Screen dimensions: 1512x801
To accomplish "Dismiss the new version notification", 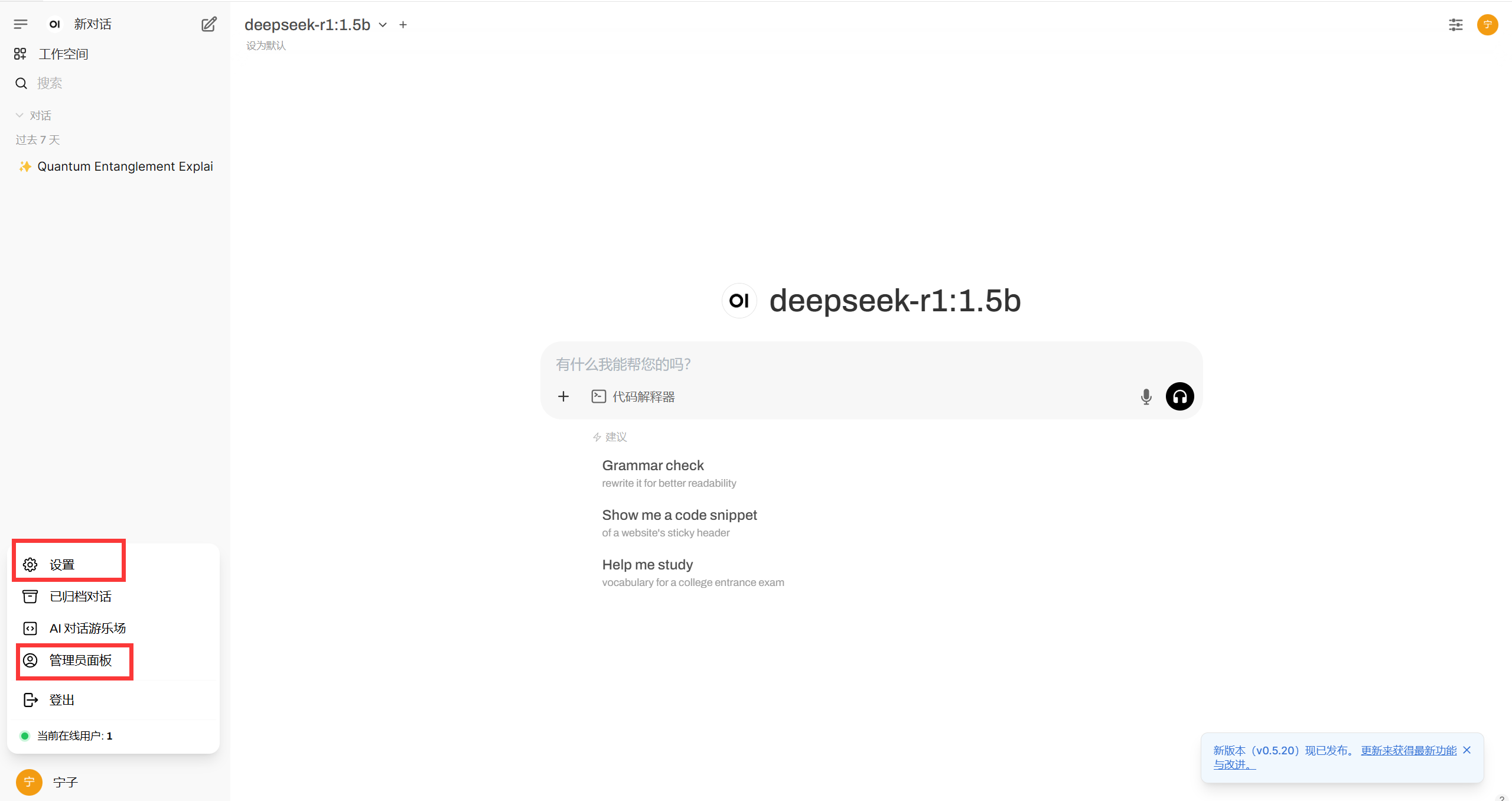I will click(x=1467, y=750).
